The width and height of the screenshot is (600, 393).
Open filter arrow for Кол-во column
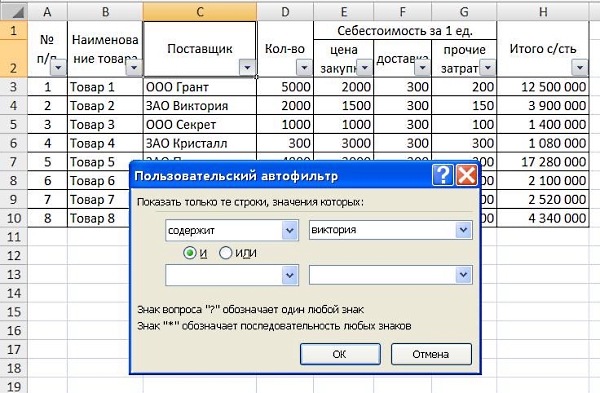coord(304,68)
